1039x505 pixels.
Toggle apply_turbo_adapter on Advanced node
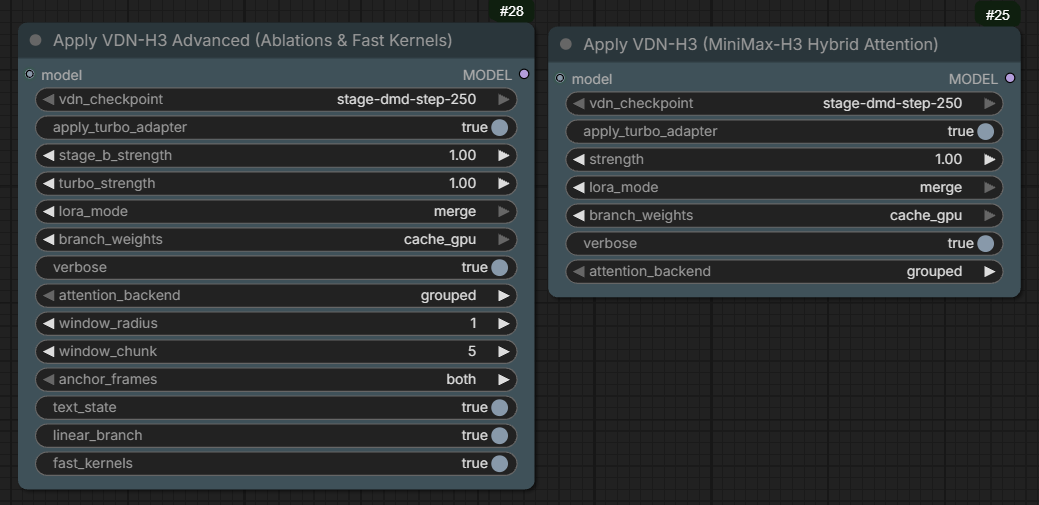pyautogui.click(x=276, y=127)
